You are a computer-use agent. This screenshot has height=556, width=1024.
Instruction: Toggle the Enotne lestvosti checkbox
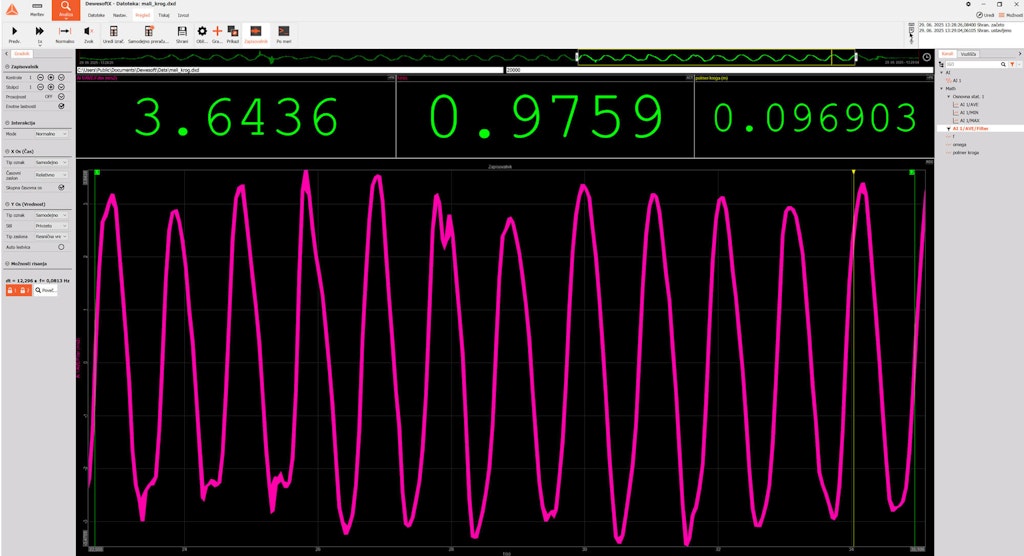click(x=61, y=105)
